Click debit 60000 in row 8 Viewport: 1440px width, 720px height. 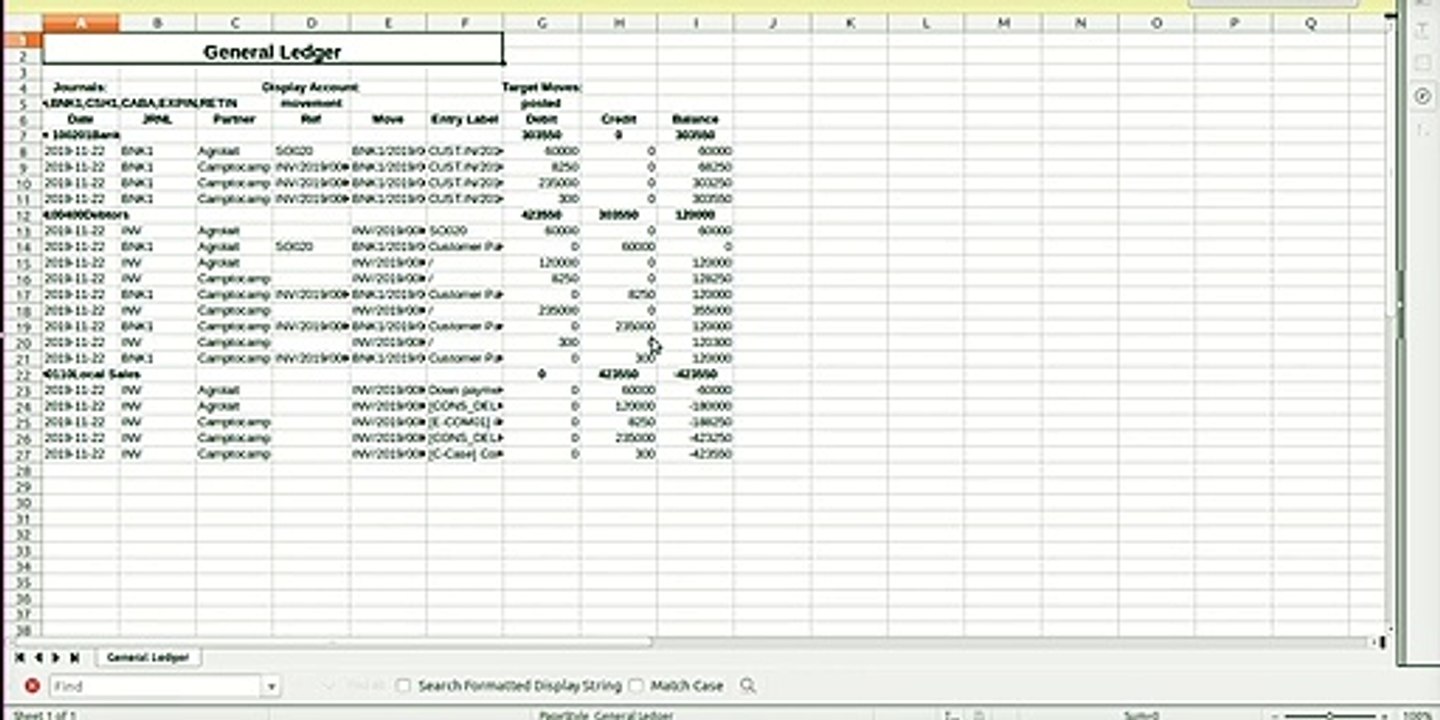(x=542, y=151)
